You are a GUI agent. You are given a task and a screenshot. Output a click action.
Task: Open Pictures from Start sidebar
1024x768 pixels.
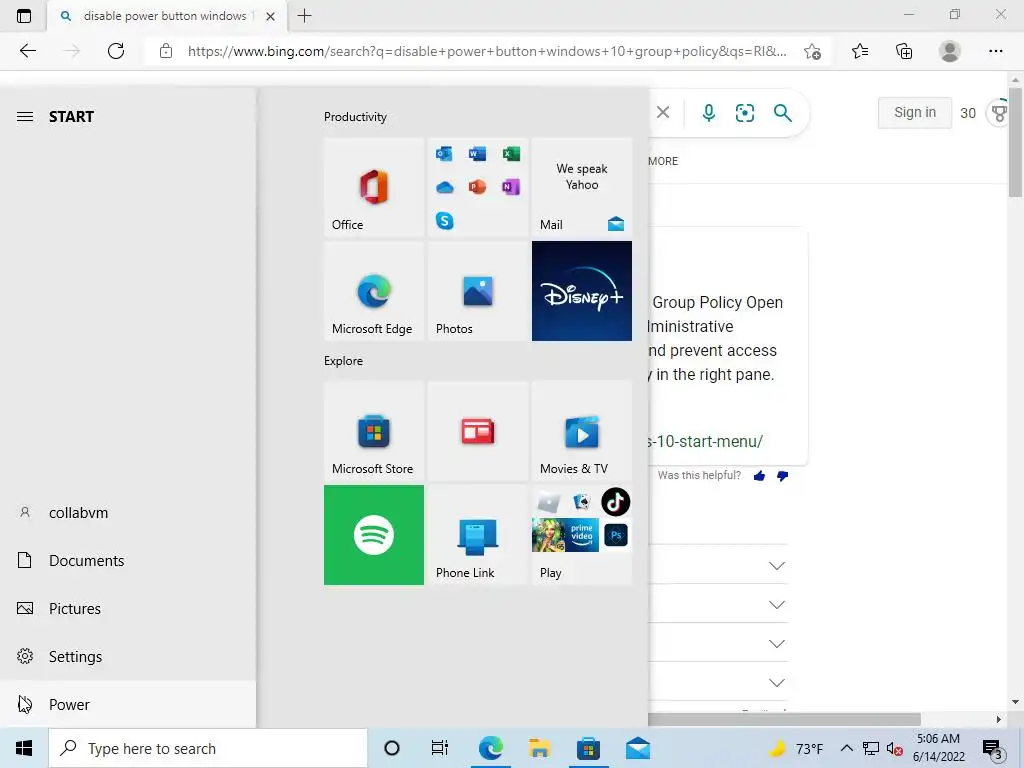[x=128, y=609]
